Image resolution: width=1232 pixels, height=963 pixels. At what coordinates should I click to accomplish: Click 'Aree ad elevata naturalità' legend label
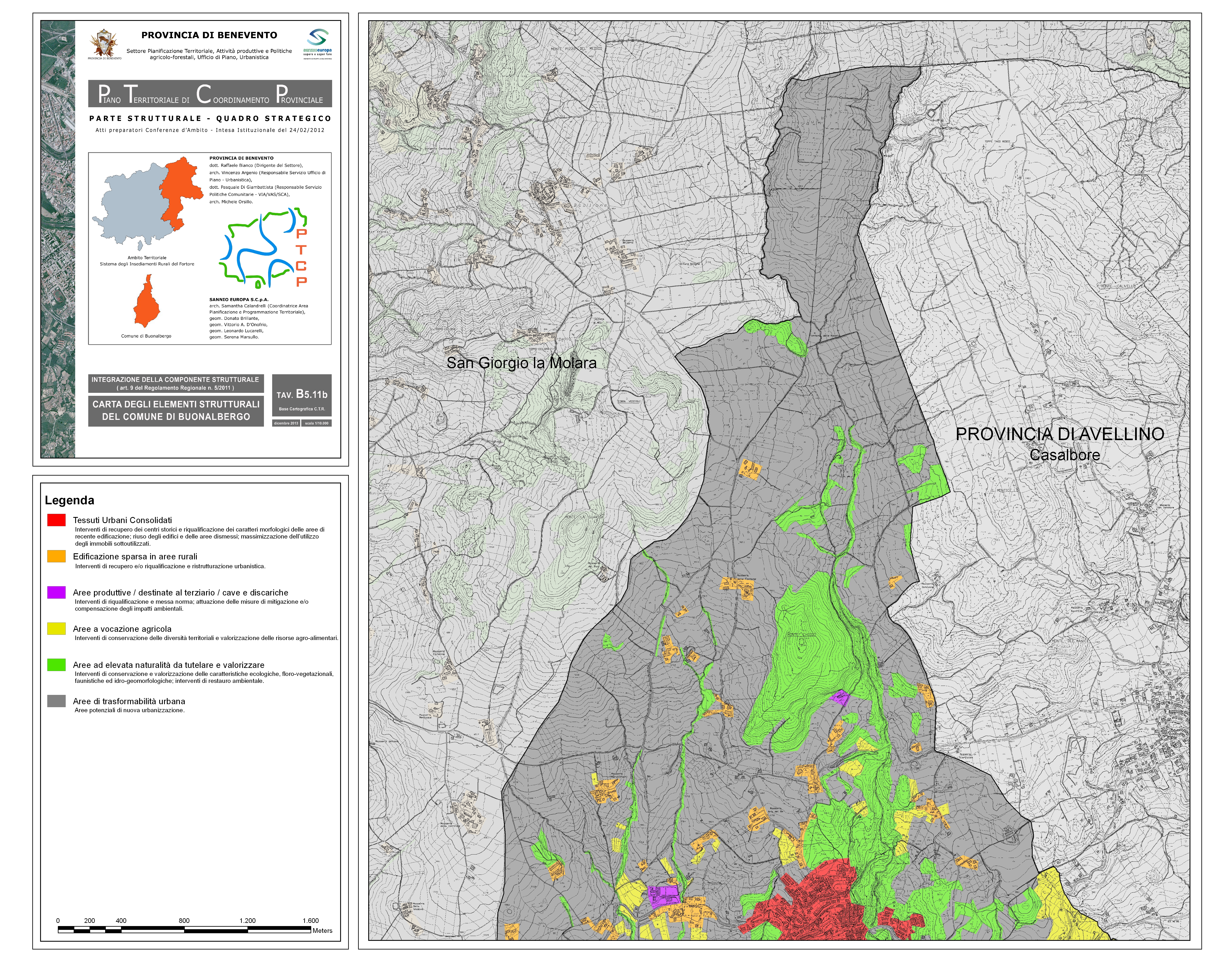coord(169,665)
